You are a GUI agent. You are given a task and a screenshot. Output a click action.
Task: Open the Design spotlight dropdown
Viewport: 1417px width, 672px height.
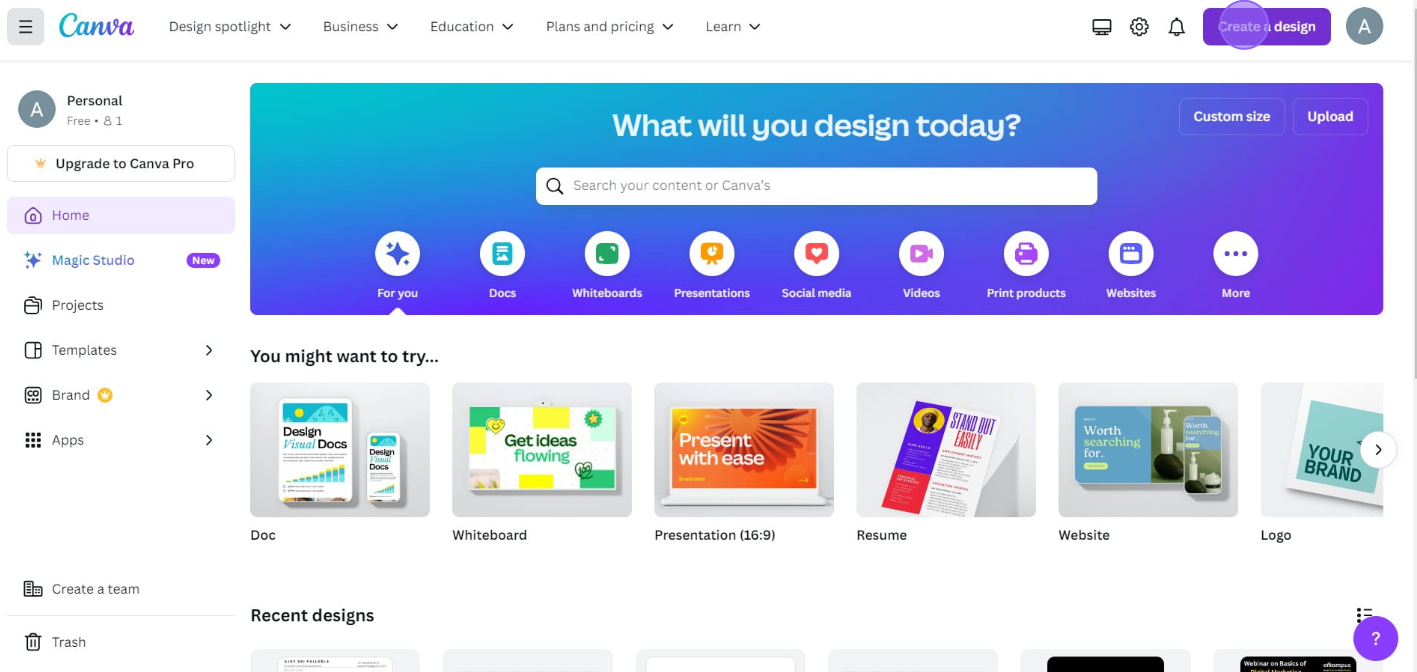(x=230, y=27)
